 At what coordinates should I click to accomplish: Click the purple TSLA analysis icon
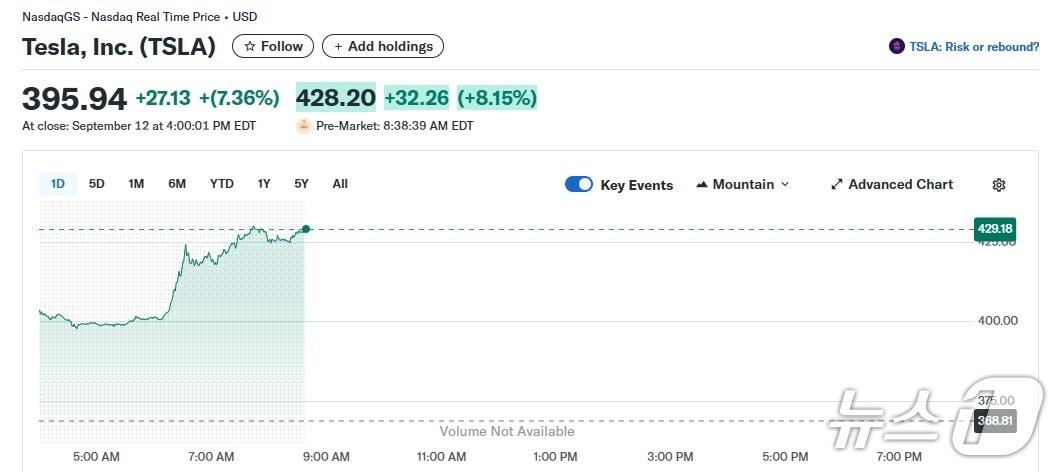pyautogui.click(x=896, y=47)
